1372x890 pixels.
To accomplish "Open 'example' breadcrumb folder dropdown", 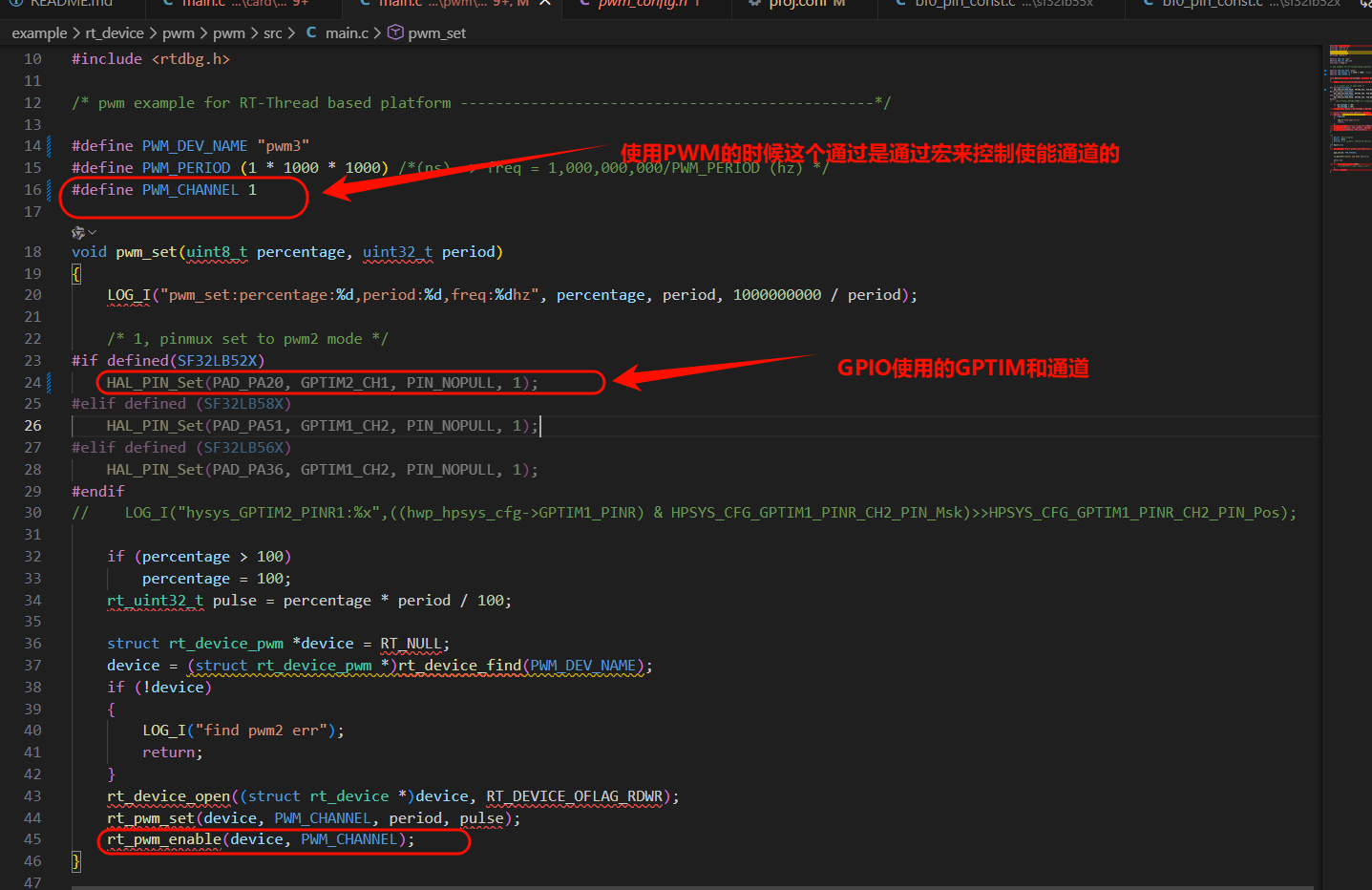I will tap(39, 32).
